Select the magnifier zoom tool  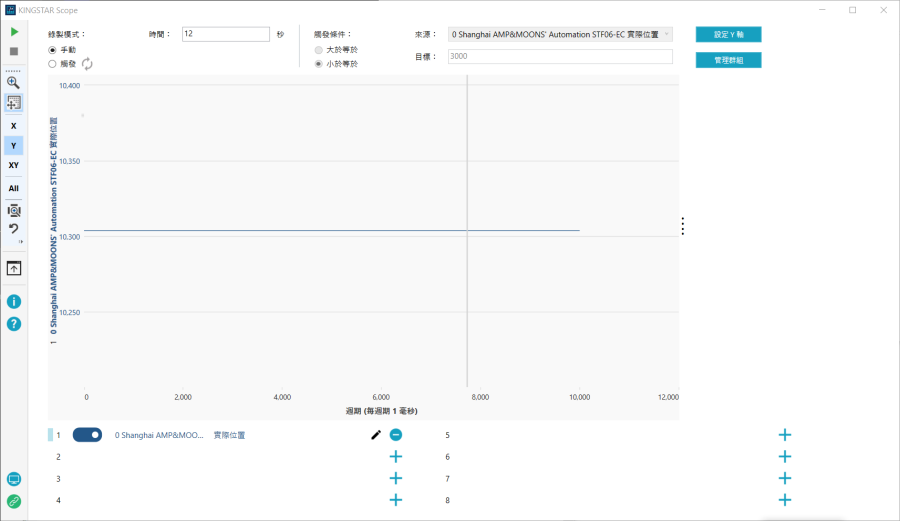[14, 83]
